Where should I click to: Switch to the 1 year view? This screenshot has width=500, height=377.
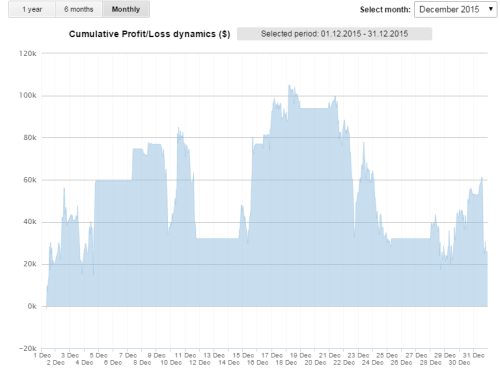pyautogui.click(x=32, y=9)
